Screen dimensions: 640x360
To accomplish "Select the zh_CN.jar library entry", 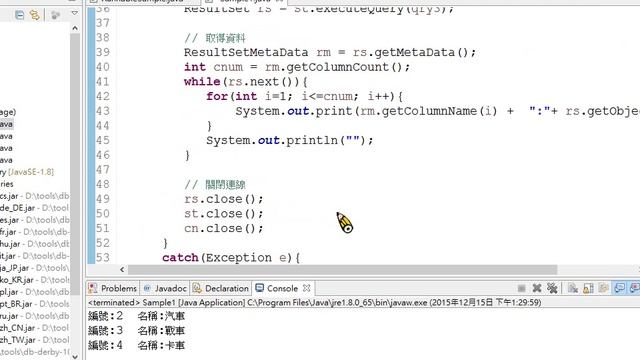I will (x=34, y=328).
